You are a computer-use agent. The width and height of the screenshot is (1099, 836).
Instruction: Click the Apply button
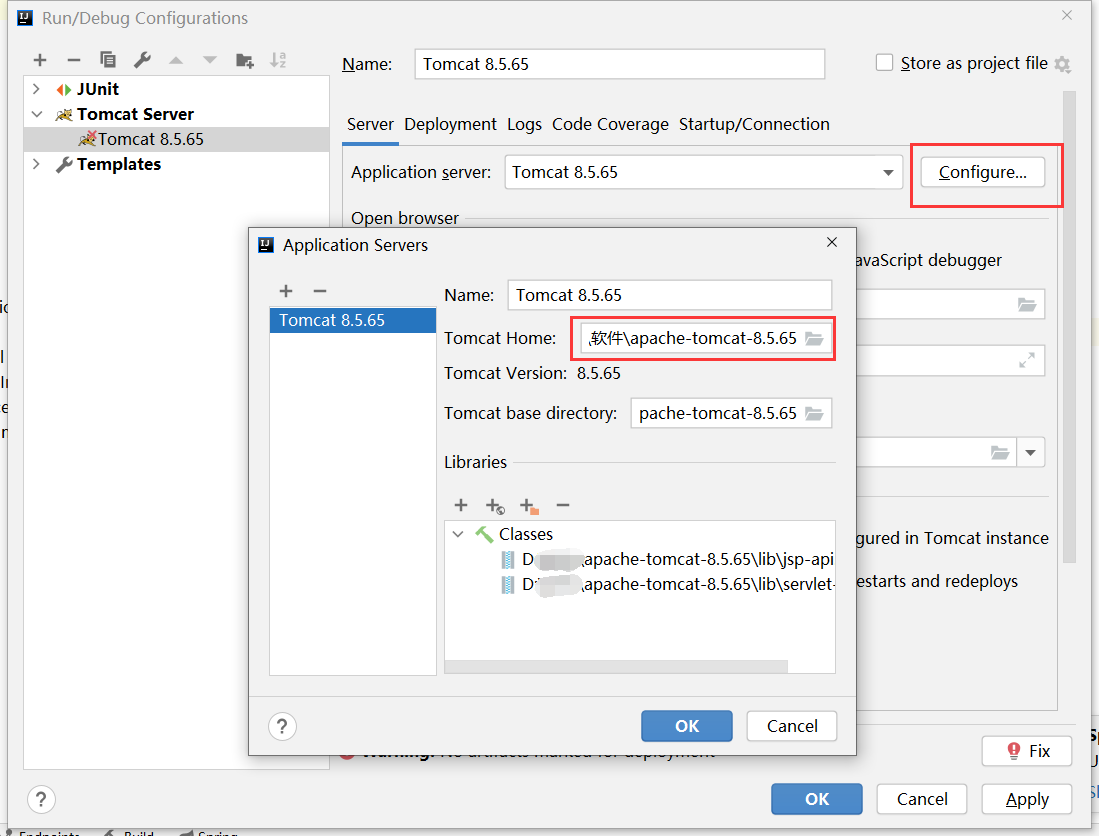[1027, 799]
